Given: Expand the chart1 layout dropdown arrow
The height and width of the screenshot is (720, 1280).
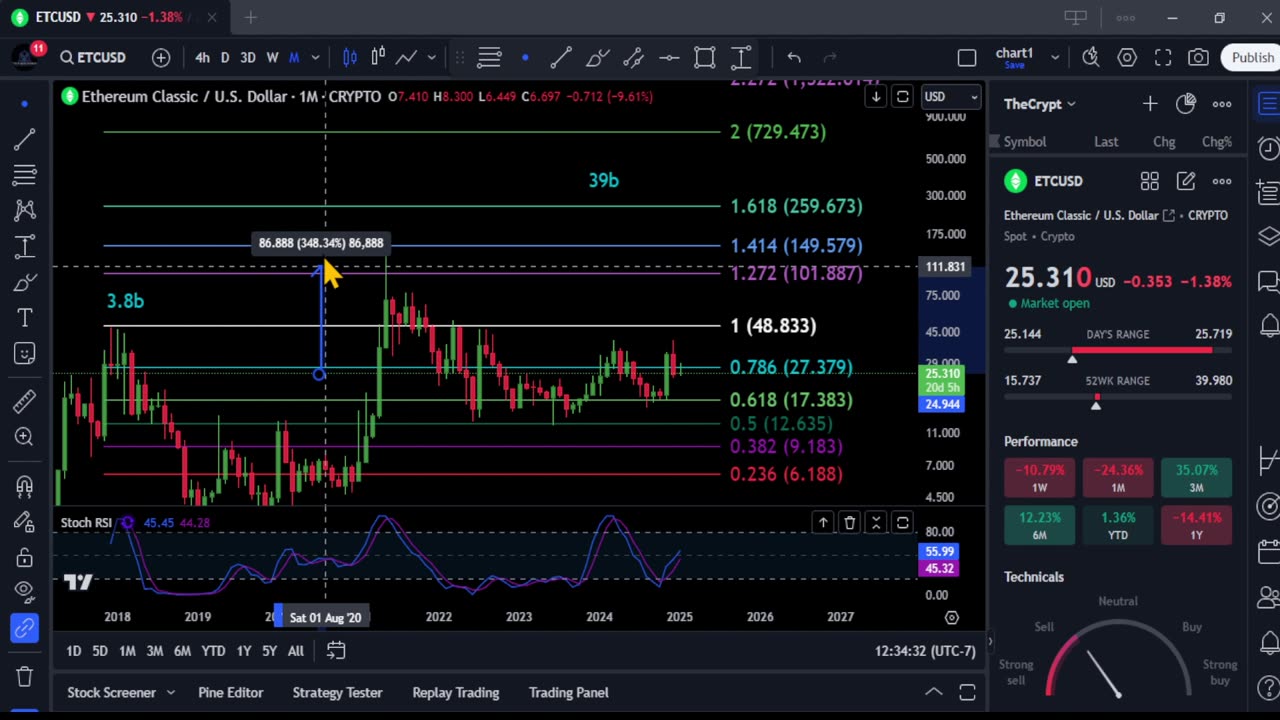Looking at the screenshot, I should (1057, 57).
